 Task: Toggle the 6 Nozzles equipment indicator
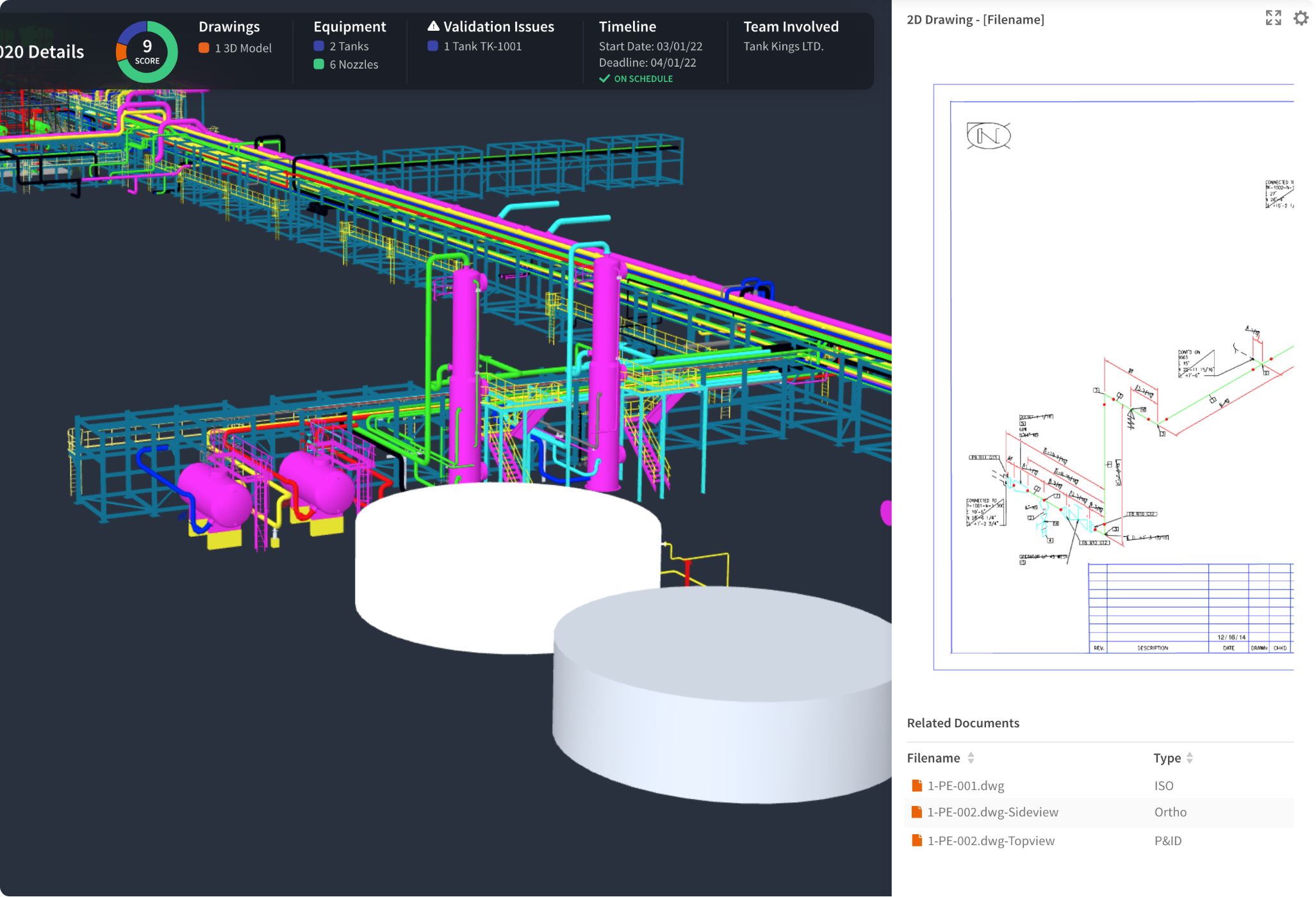pyautogui.click(x=318, y=64)
